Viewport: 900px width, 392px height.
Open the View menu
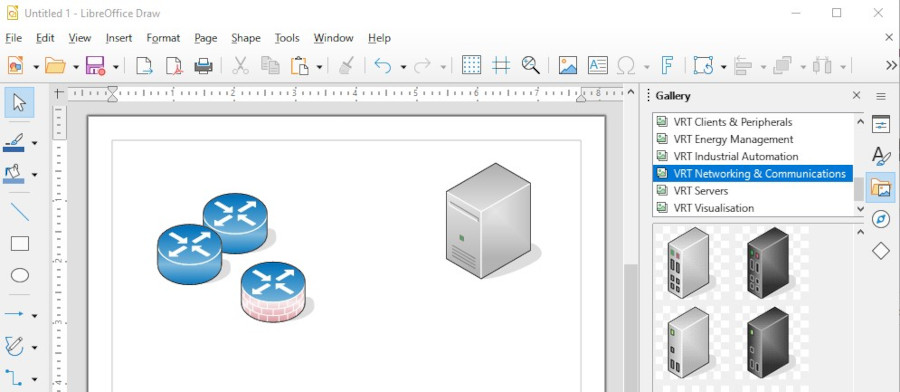coord(80,38)
